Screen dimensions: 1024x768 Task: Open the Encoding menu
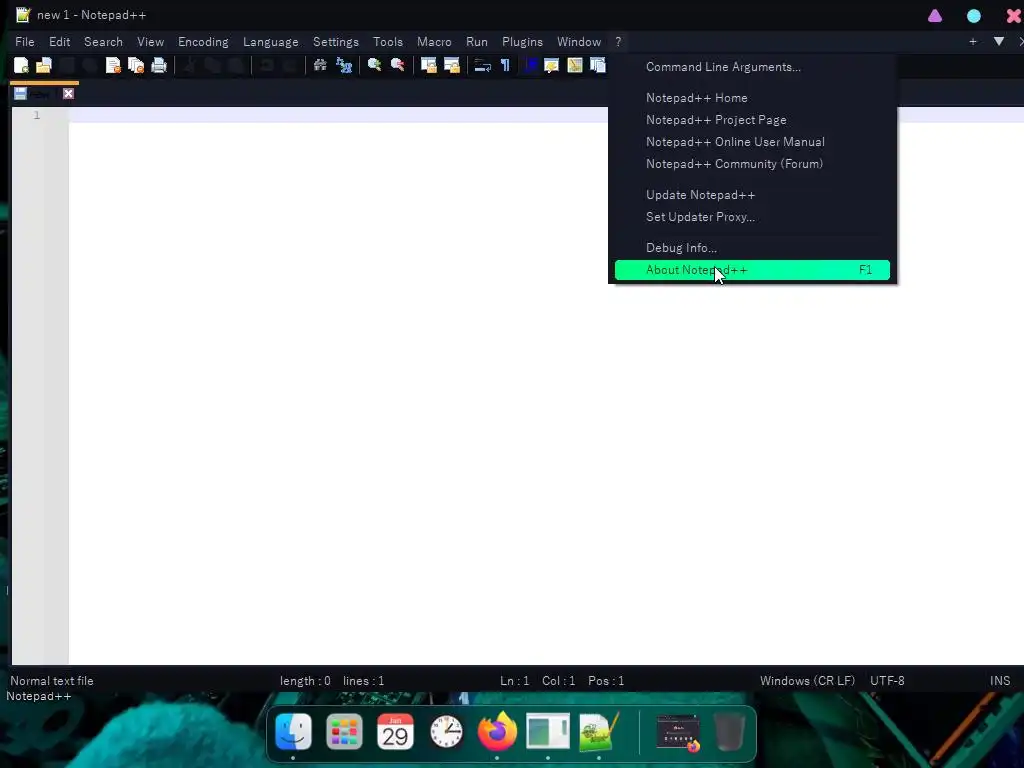click(x=203, y=42)
